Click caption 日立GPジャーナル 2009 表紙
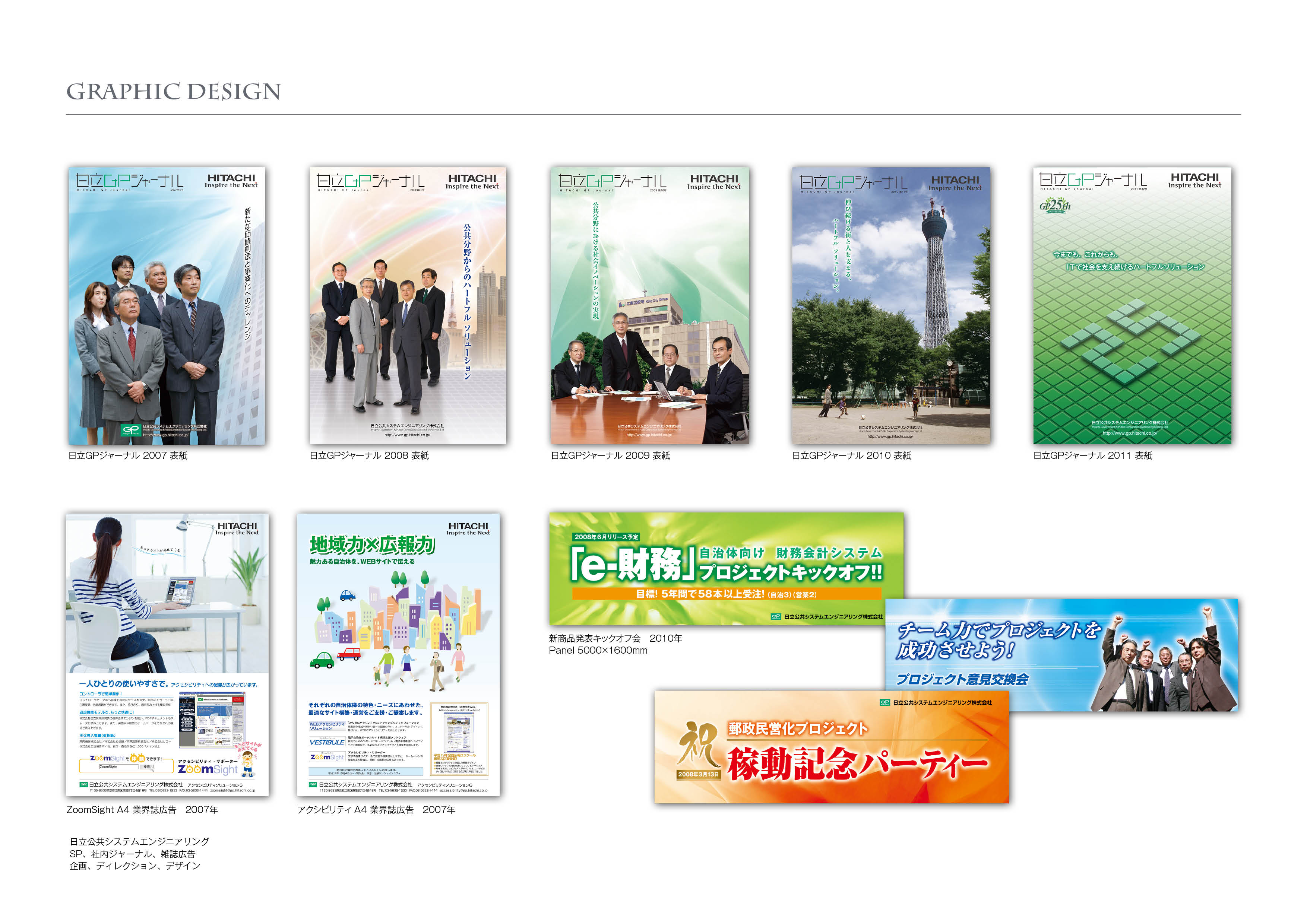 click(610, 456)
